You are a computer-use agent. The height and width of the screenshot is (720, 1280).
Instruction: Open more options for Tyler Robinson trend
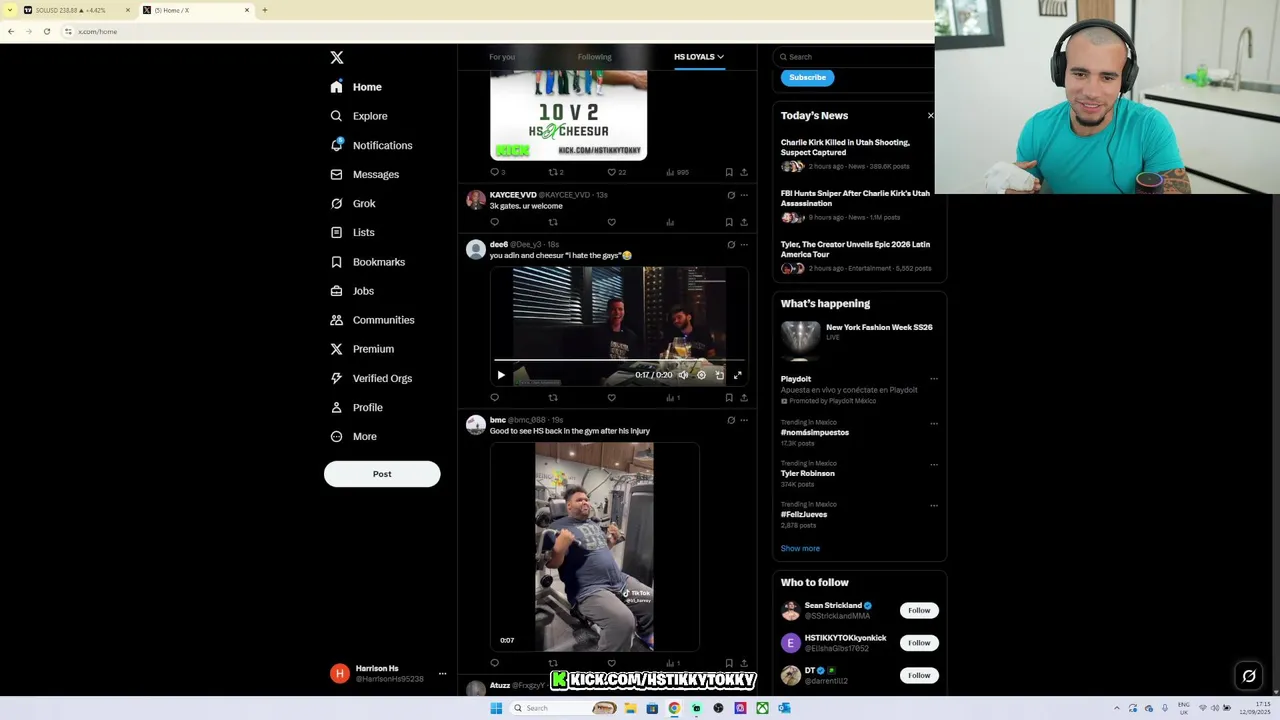[934, 464]
